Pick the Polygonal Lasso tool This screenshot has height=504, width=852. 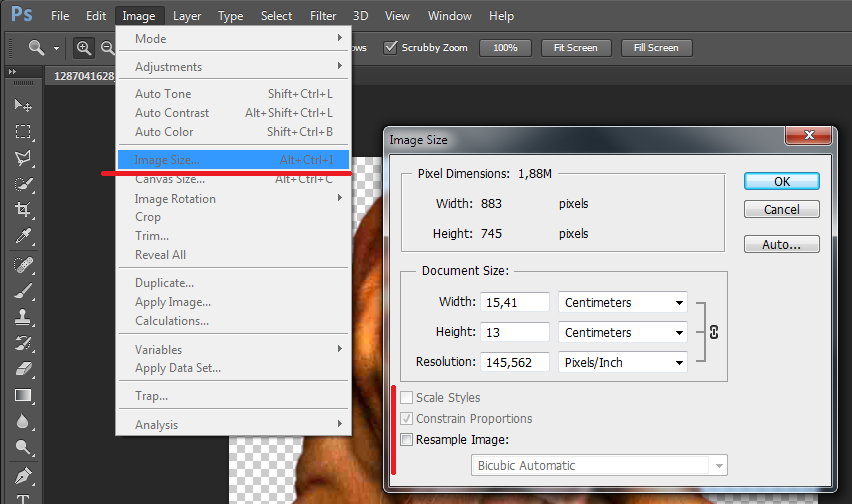click(23, 158)
